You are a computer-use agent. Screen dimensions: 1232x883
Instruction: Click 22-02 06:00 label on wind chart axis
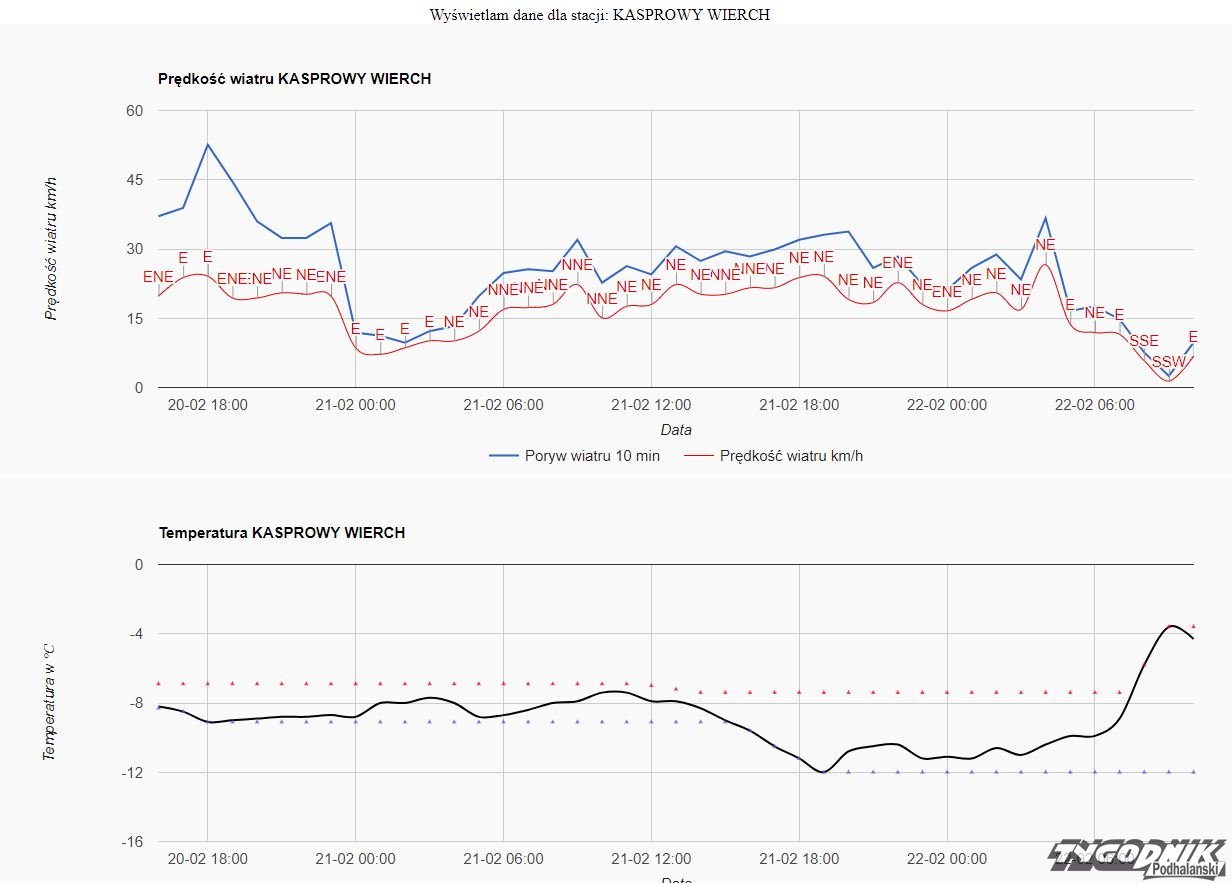coord(1094,405)
